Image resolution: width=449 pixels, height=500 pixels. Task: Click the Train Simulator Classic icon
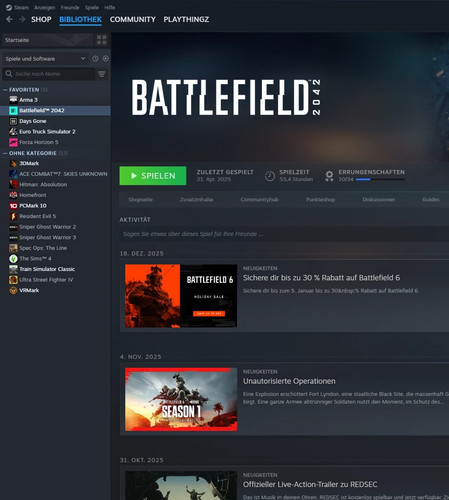[x=13, y=269]
